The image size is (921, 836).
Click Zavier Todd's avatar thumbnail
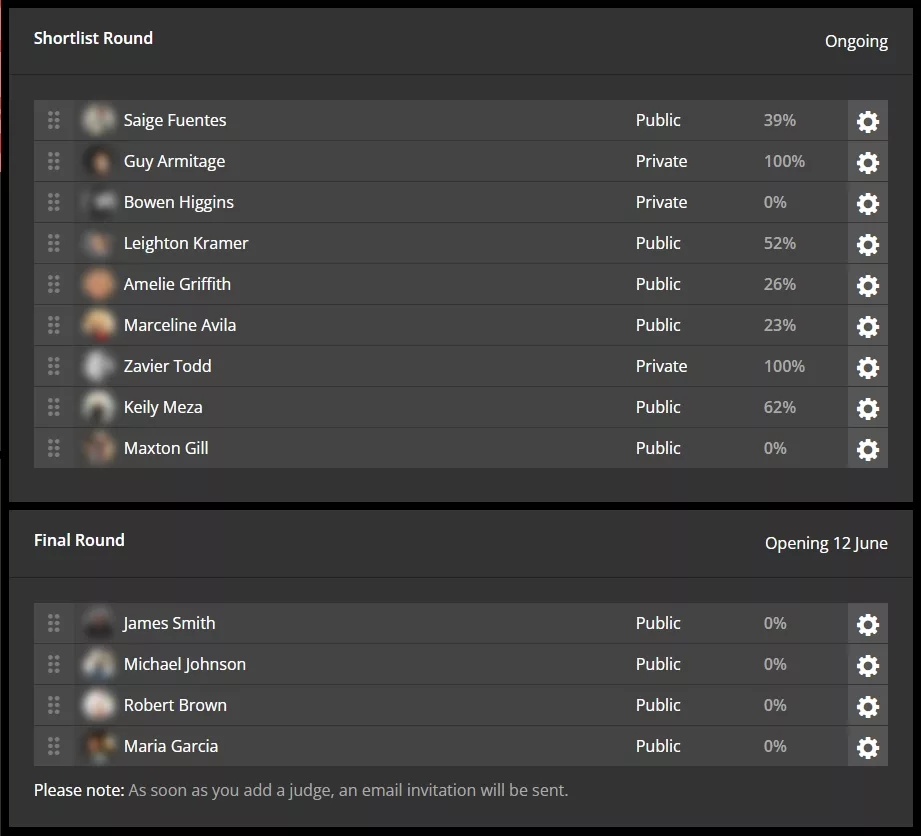(x=98, y=366)
